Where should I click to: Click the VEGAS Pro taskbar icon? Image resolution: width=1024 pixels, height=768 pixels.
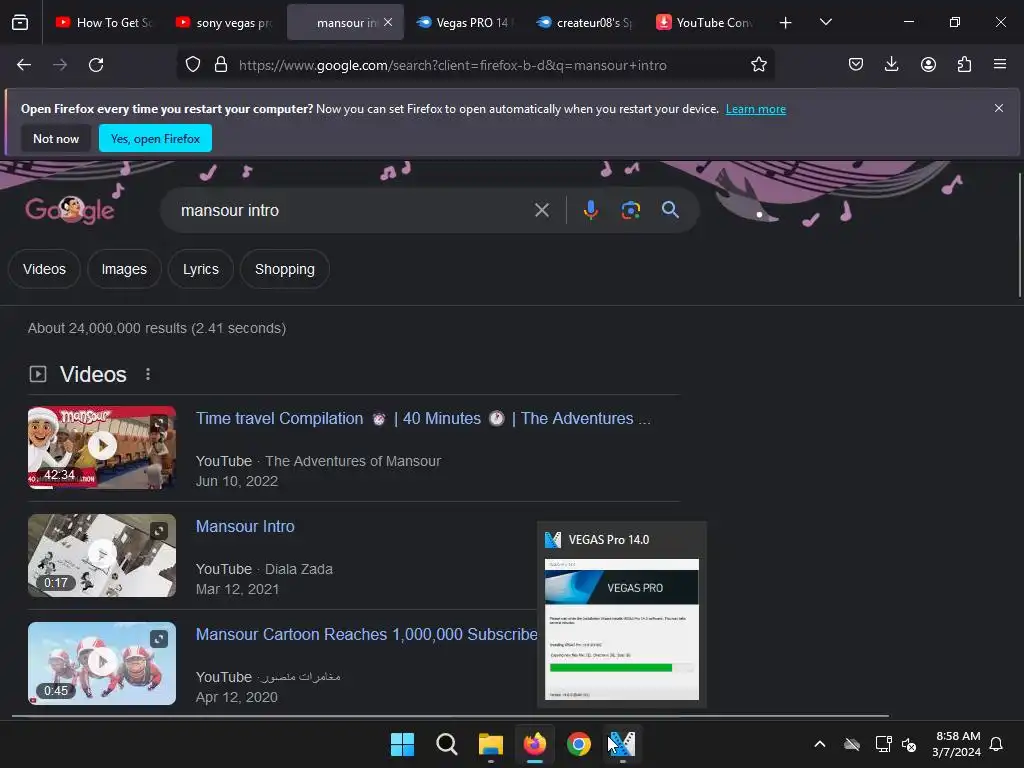click(x=622, y=744)
